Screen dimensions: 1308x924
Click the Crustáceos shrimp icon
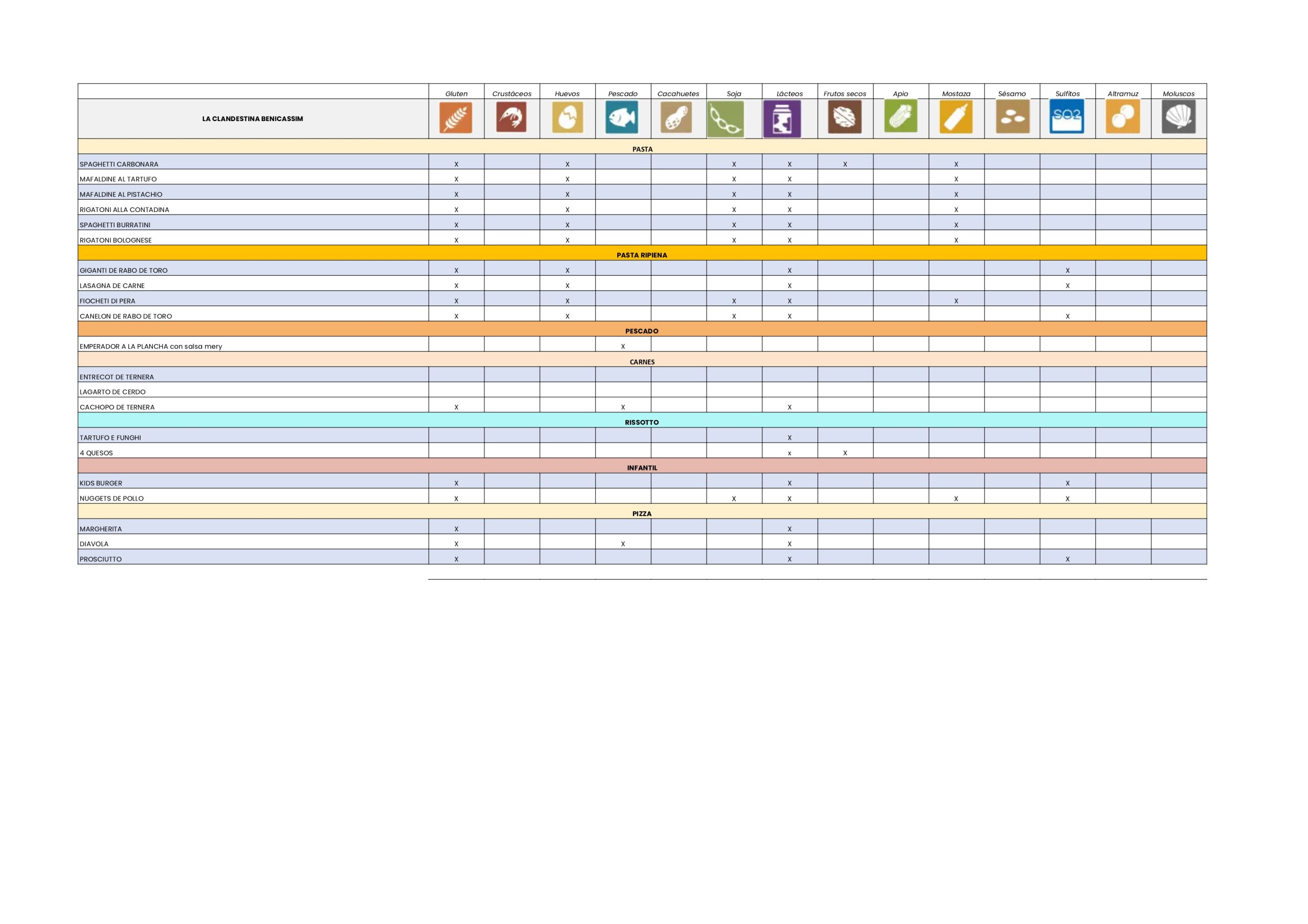coord(511,117)
